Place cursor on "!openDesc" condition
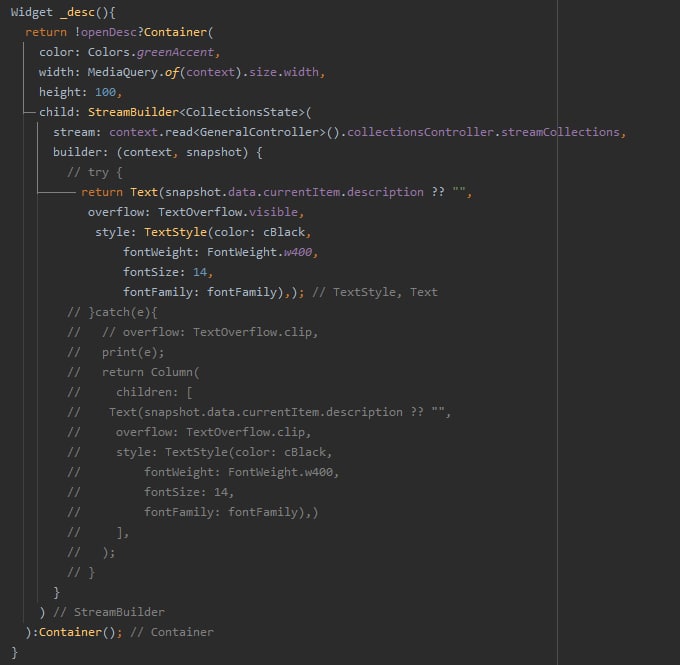 click(x=106, y=32)
